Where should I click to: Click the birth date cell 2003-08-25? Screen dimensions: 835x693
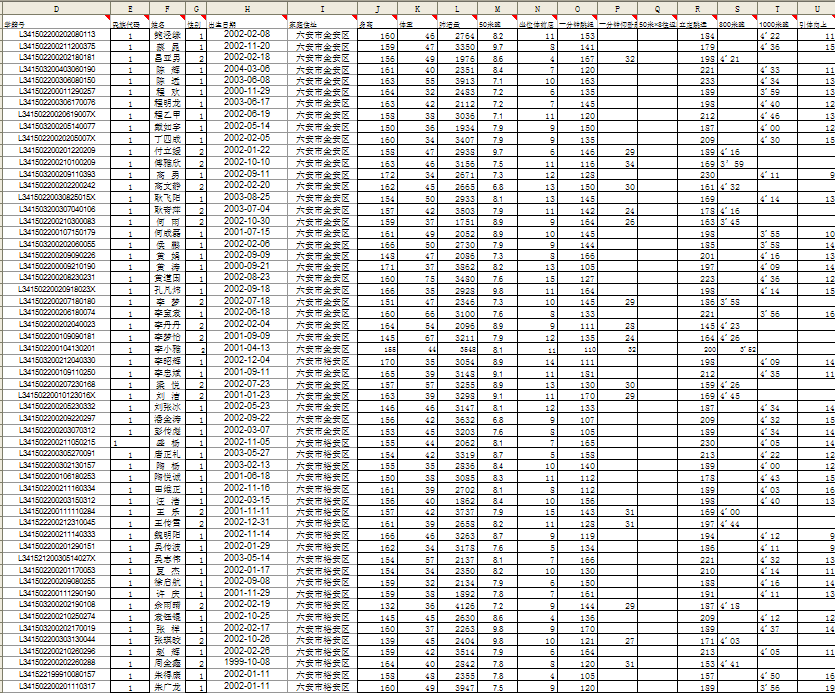pyautogui.click(x=248, y=197)
